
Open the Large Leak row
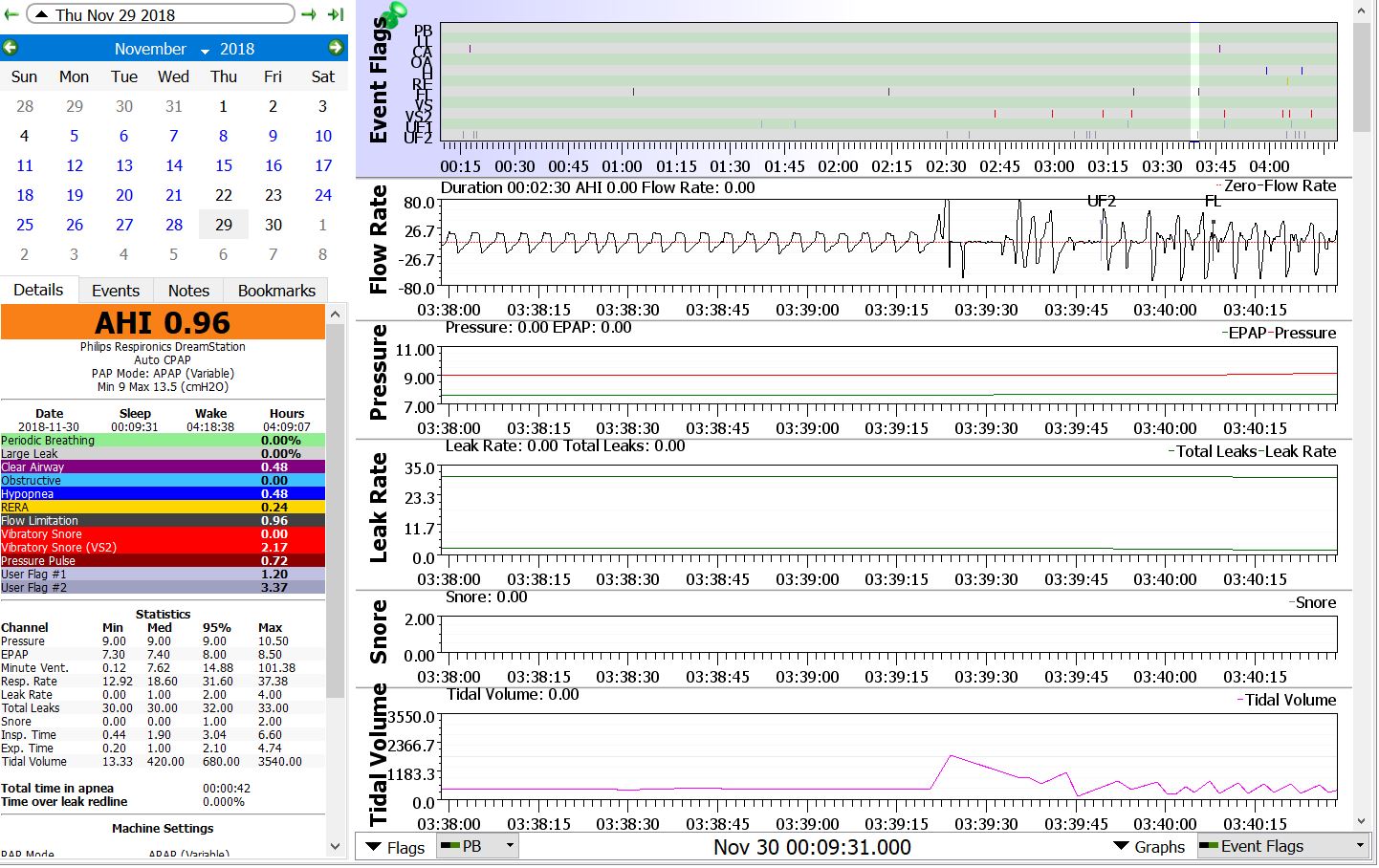[163, 454]
